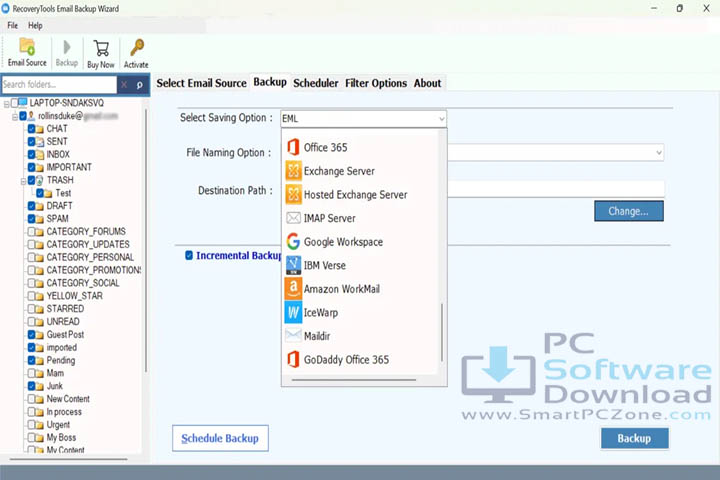Click the folder tree horizontal scrollbar
Image resolution: width=720 pixels, height=480 pixels.
click(68, 458)
